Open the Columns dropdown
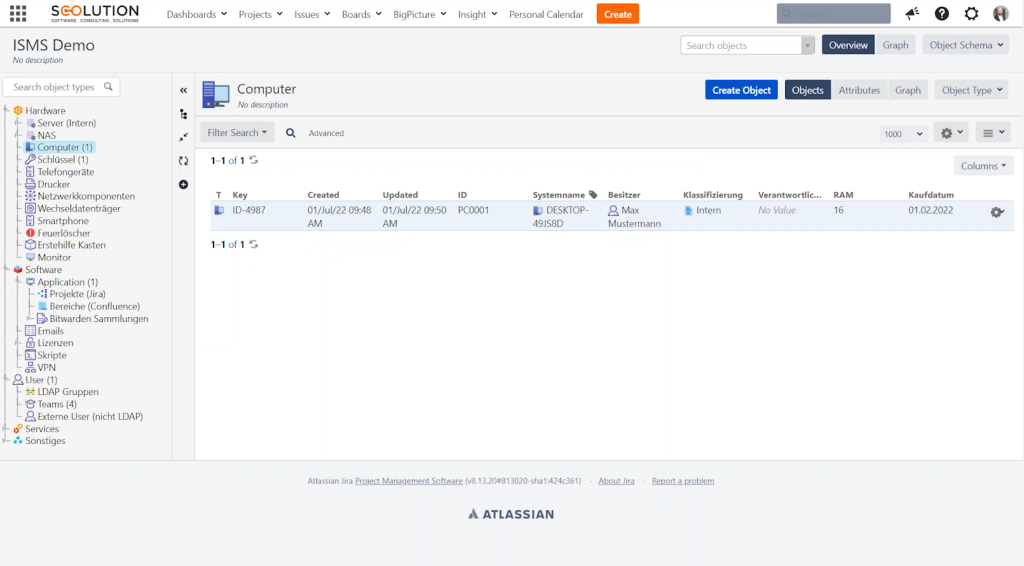Viewport: 1024px width, 566px height. click(983, 166)
